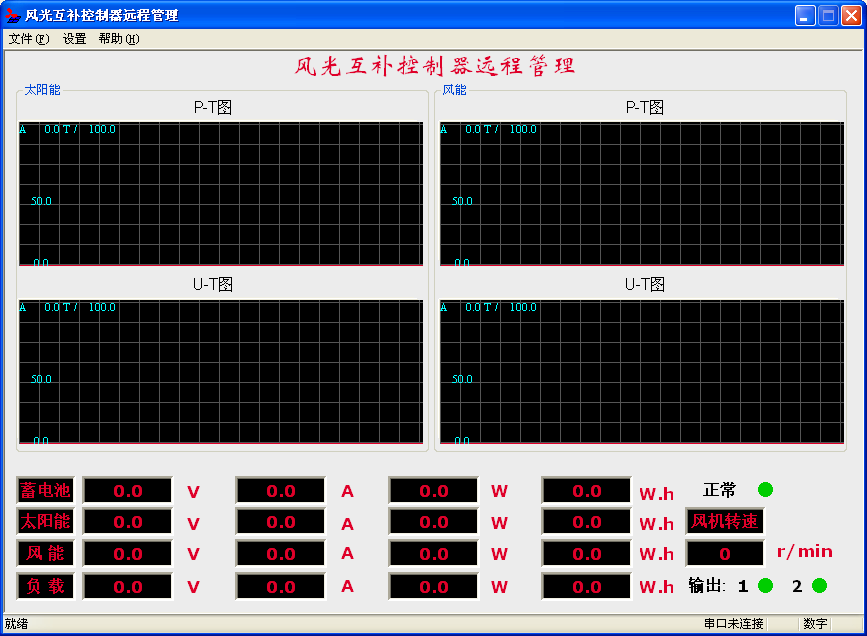The height and width of the screenshot is (636, 867).
Task: Click the 蓄电池 label button
Action: click(x=46, y=491)
